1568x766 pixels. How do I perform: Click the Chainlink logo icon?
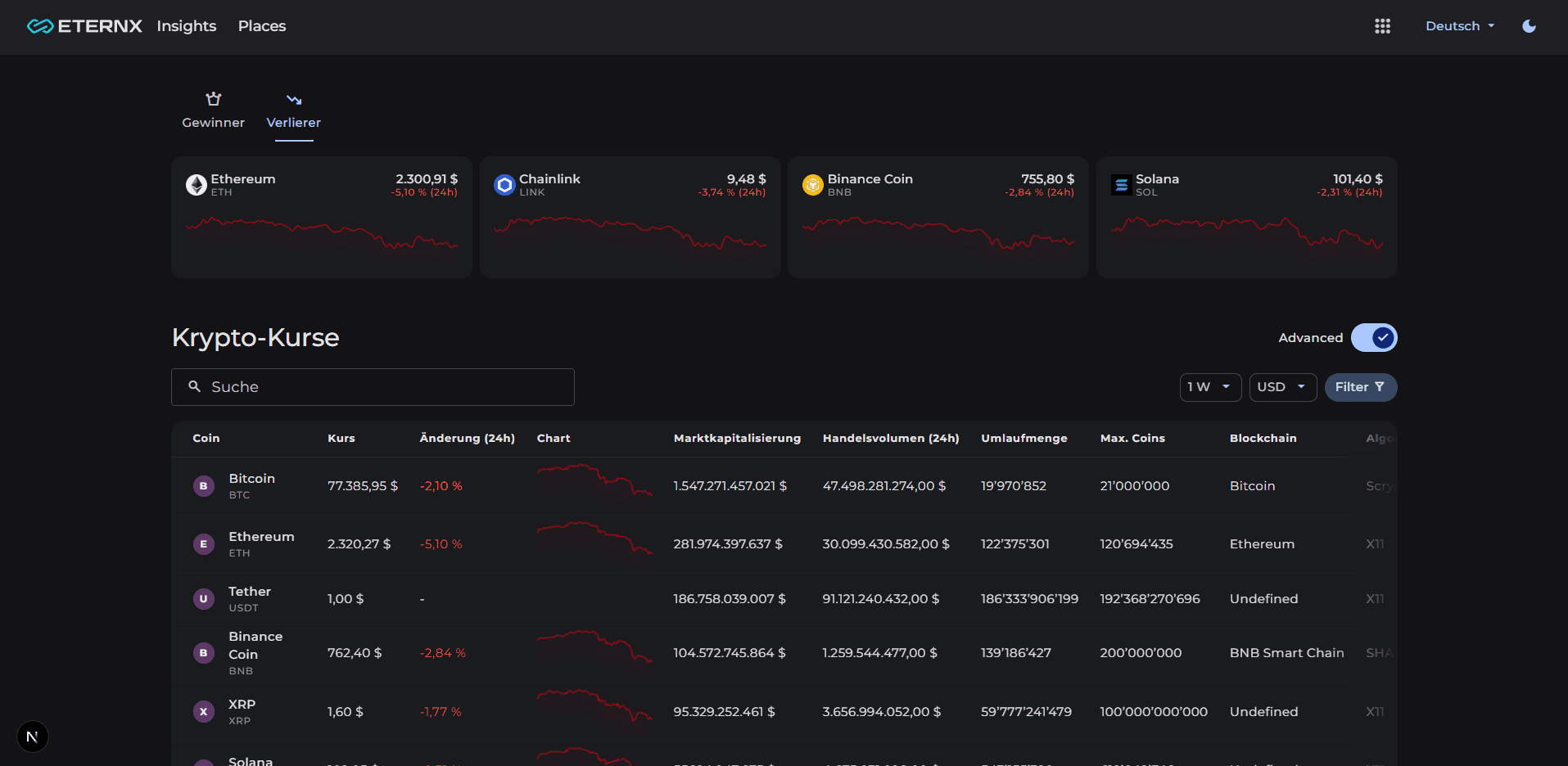[x=504, y=185]
